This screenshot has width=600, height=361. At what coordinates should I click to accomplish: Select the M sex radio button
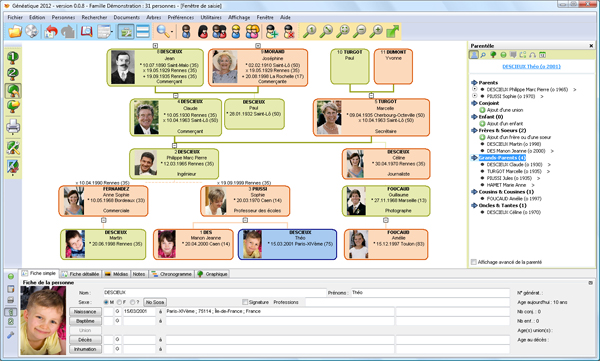pyautogui.click(x=106, y=302)
